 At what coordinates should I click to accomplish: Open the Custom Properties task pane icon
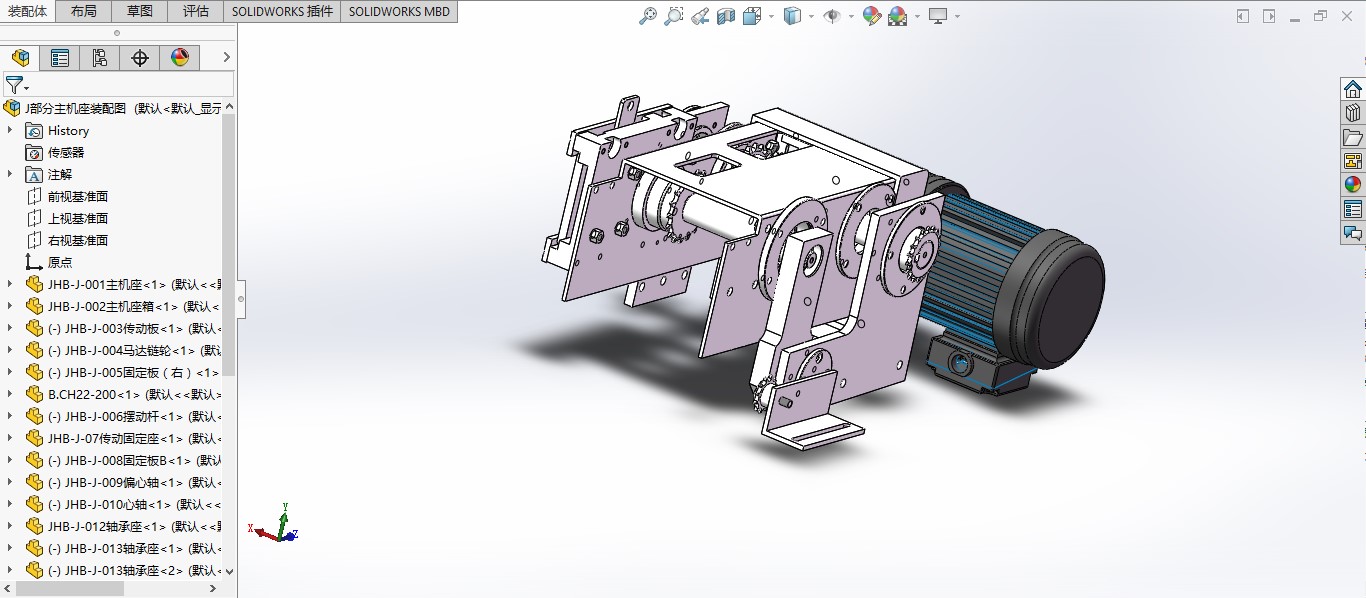pyautogui.click(x=1353, y=209)
